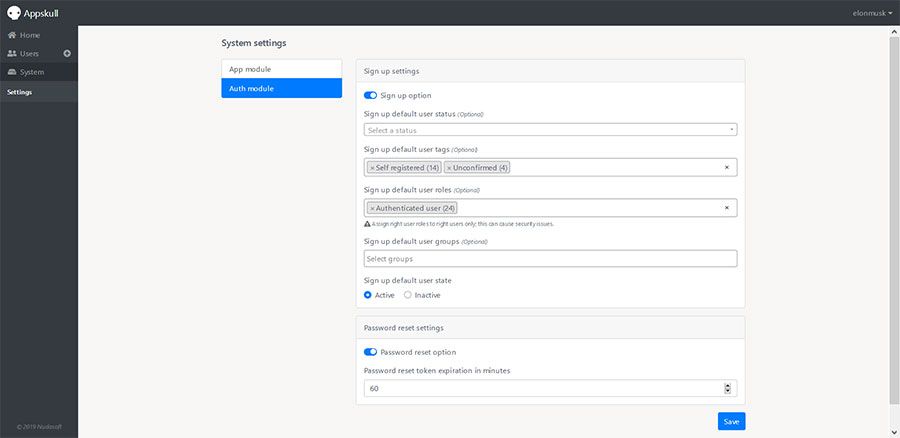Click the token expiration minutes stepper
This screenshot has height=438, width=900.
coord(727,388)
